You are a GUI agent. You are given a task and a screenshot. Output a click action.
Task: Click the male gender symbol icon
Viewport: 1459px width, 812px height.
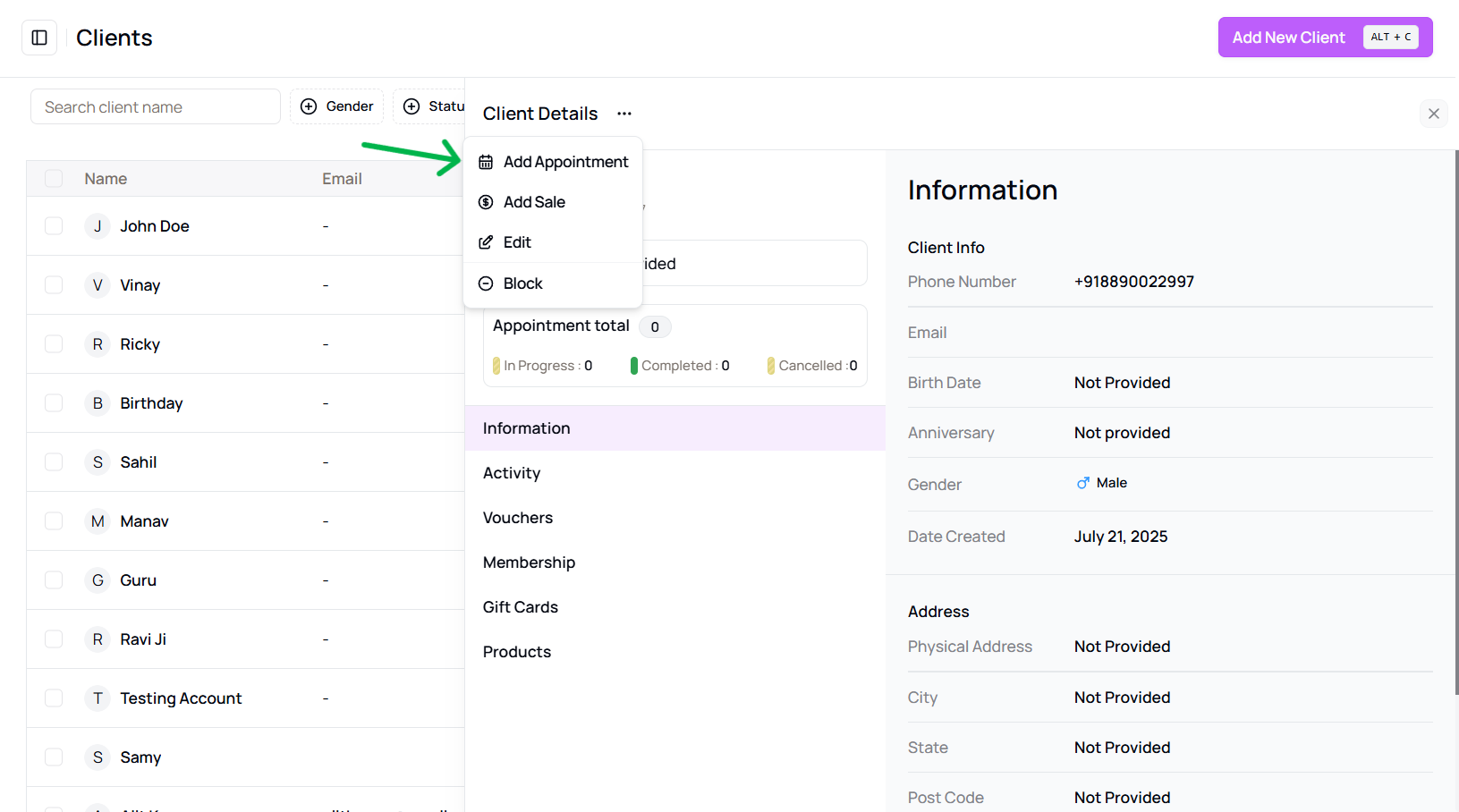(x=1083, y=483)
